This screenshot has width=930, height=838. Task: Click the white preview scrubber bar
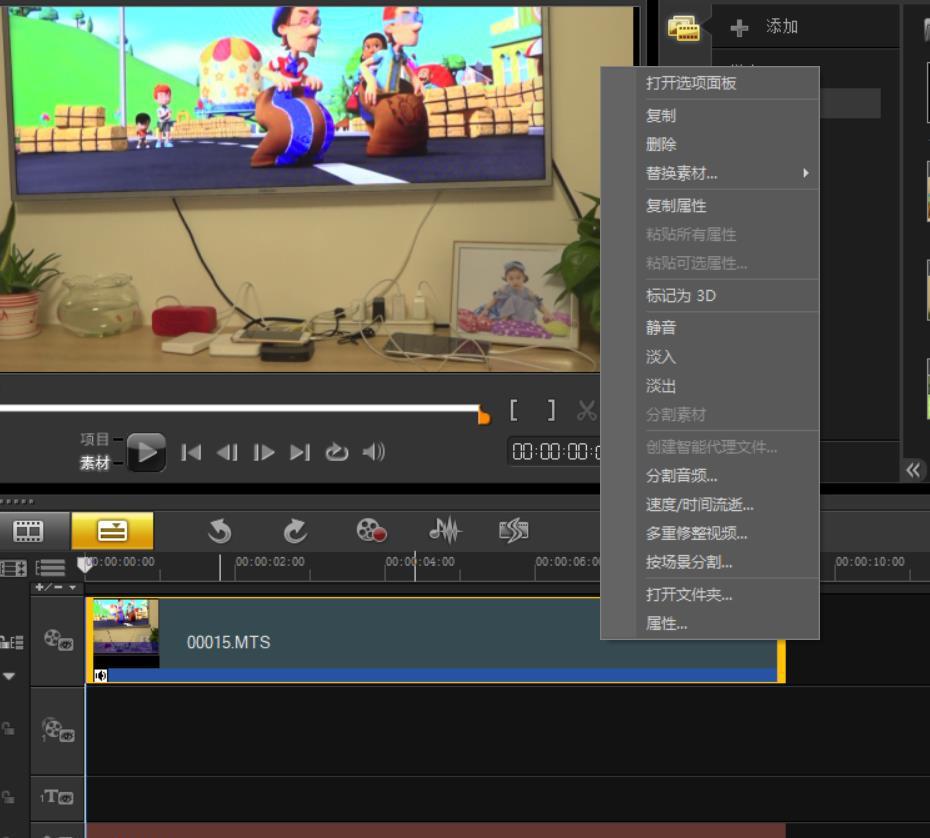coord(239,408)
